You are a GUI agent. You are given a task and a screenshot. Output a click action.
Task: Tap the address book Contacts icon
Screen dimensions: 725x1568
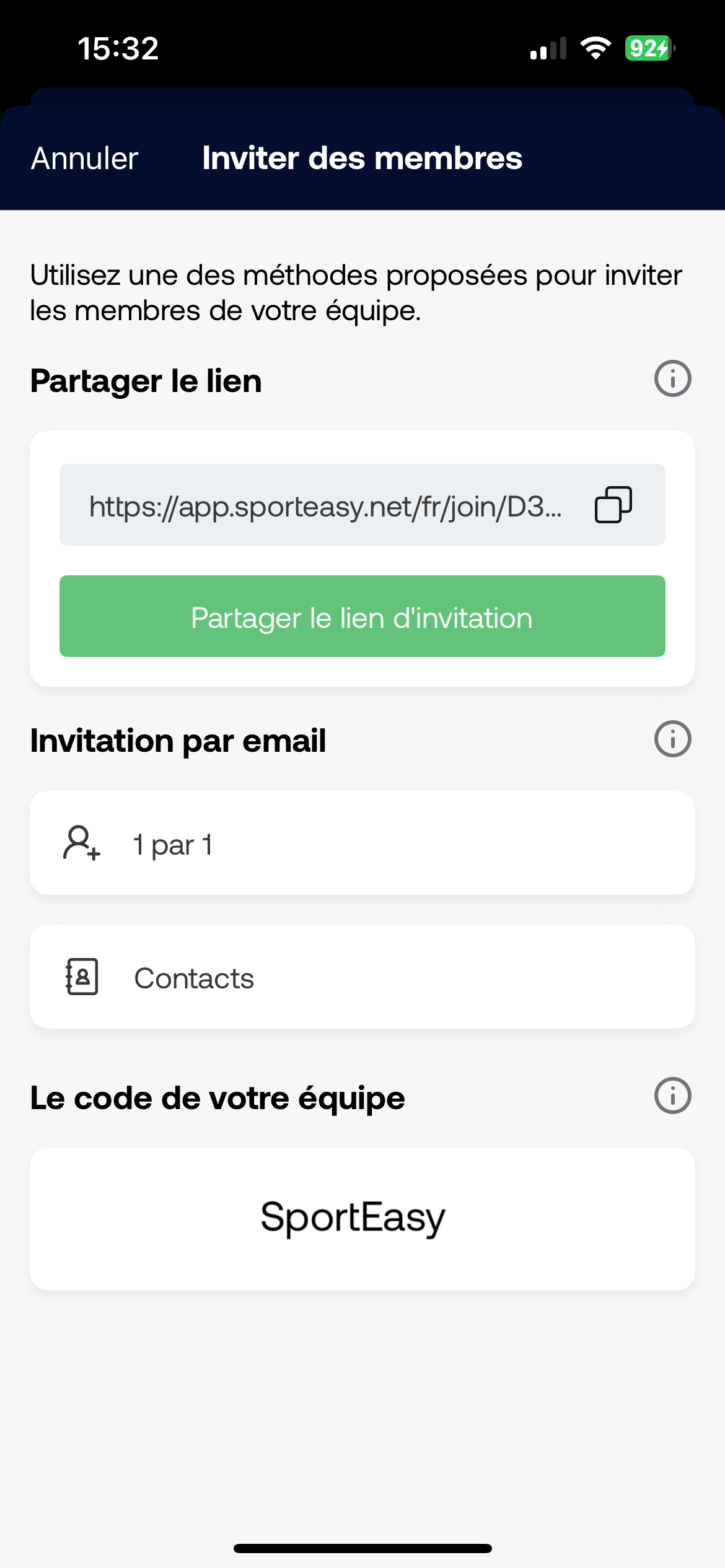(x=82, y=977)
